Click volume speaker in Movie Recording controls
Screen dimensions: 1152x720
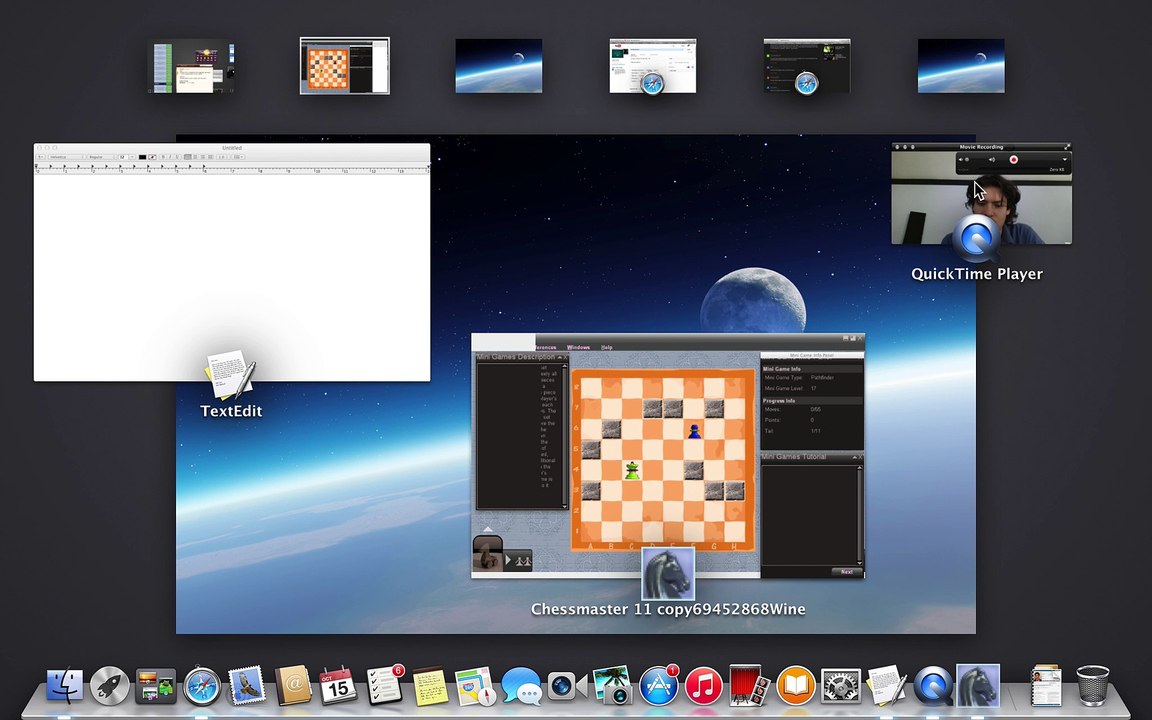point(992,159)
